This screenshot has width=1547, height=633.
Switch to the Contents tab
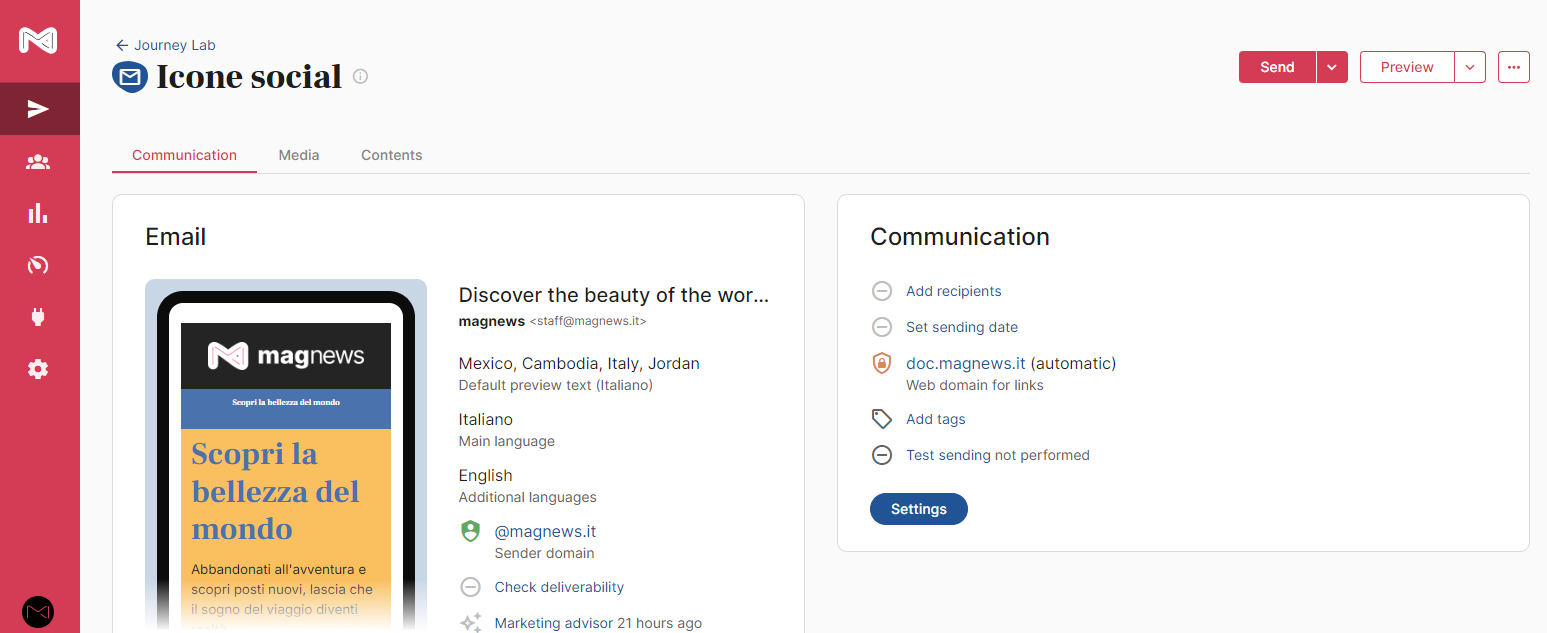(391, 155)
